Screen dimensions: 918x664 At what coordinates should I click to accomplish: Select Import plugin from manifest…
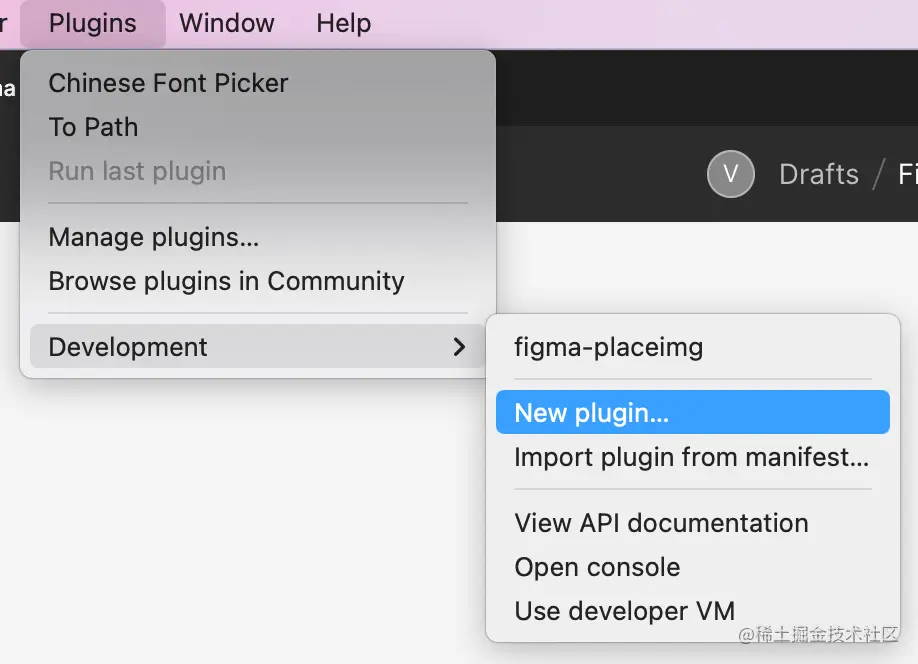click(x=691, y=457)
